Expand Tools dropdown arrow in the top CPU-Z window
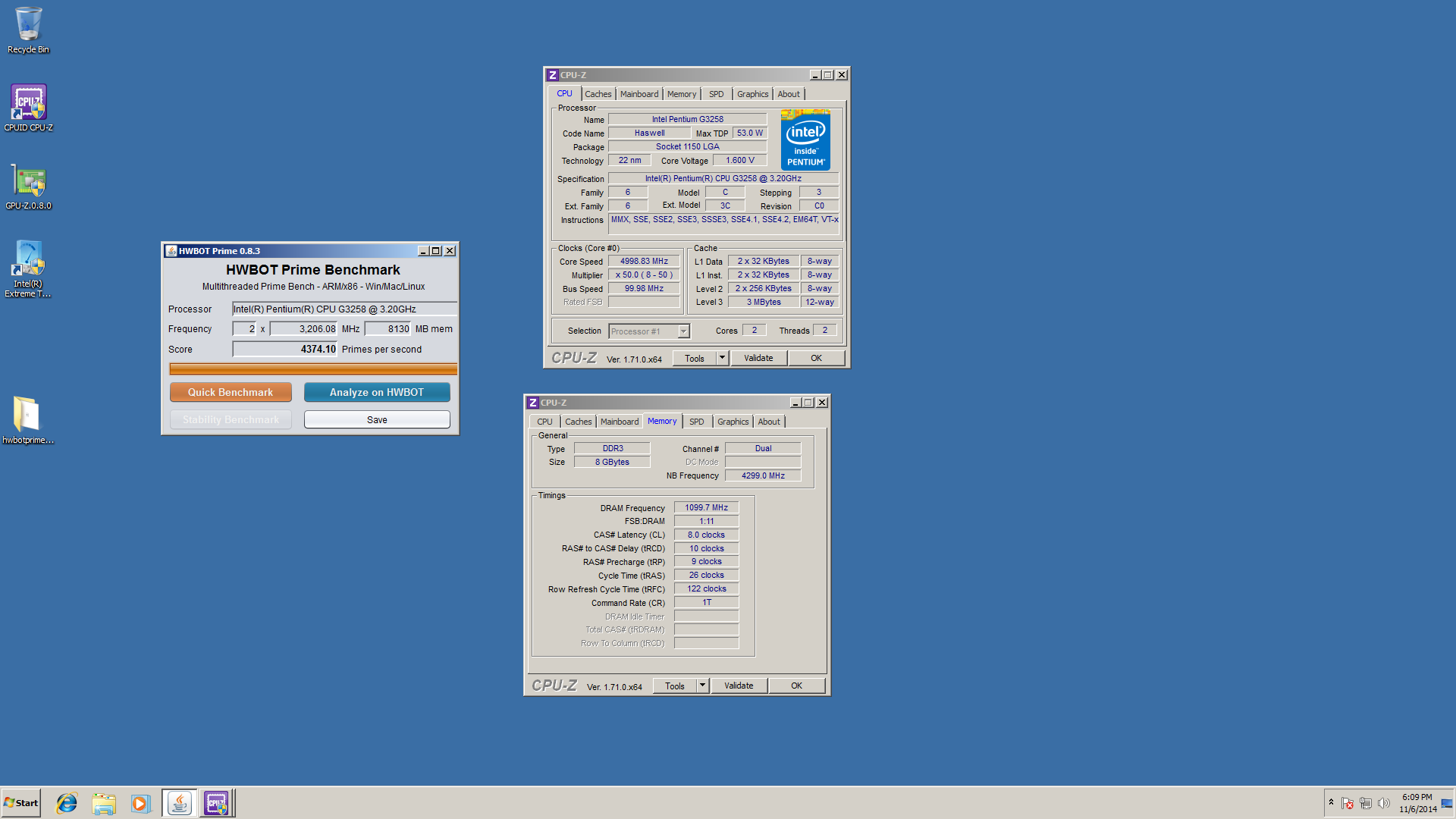The width and height of the screenshot is (1456, 819). [722, 358]
